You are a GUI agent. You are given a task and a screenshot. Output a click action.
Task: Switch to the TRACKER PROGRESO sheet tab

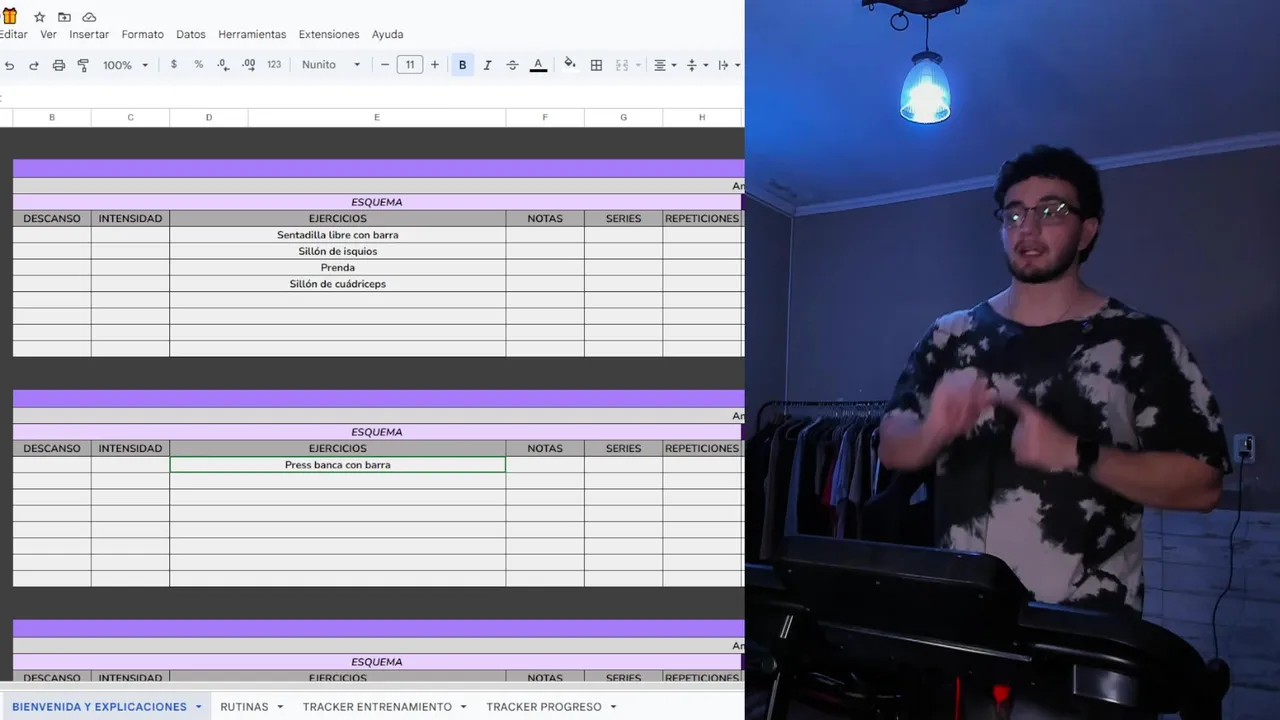pyautogui.click(x=544, y=707)
